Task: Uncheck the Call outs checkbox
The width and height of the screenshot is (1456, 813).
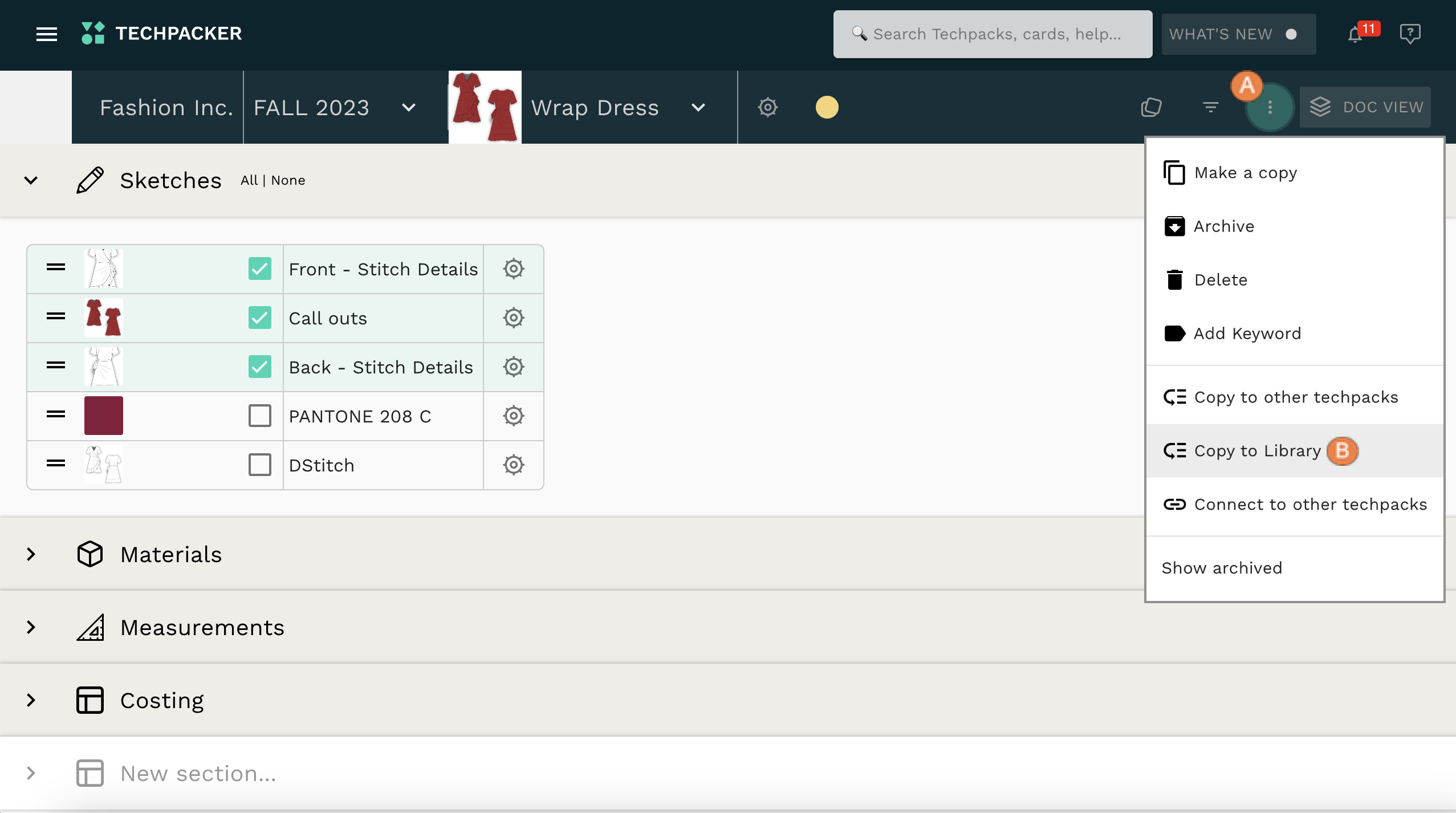Action: 260,318
